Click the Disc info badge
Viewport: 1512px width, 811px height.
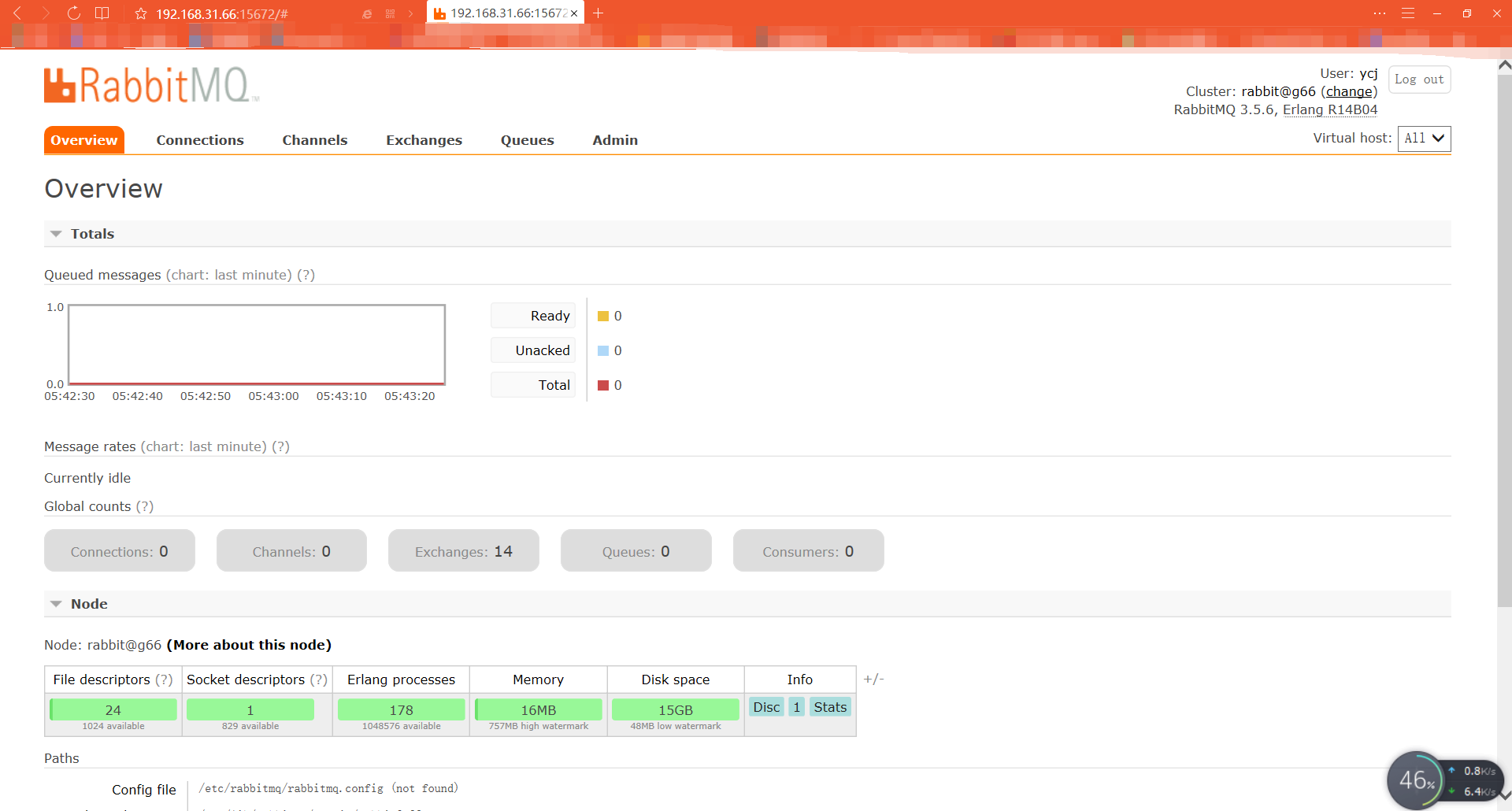point(766,707)
